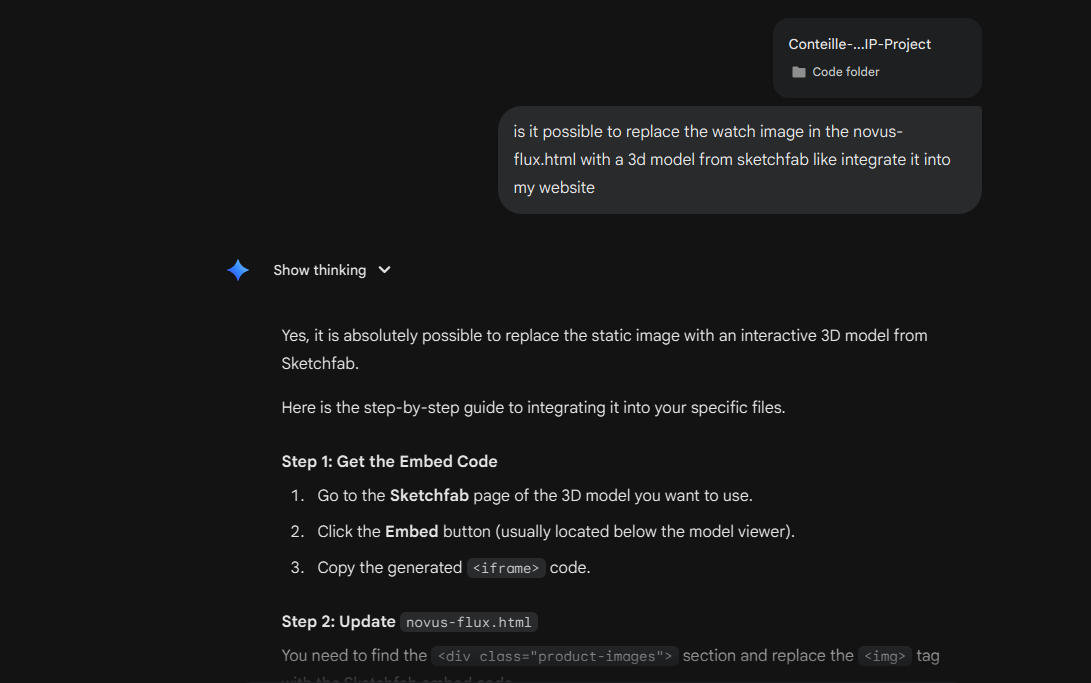Viewport: 1091px width, 683px height.
Task: Click the Step 1: Get the Embed Code heading
Action: click(x=389, y=461)
